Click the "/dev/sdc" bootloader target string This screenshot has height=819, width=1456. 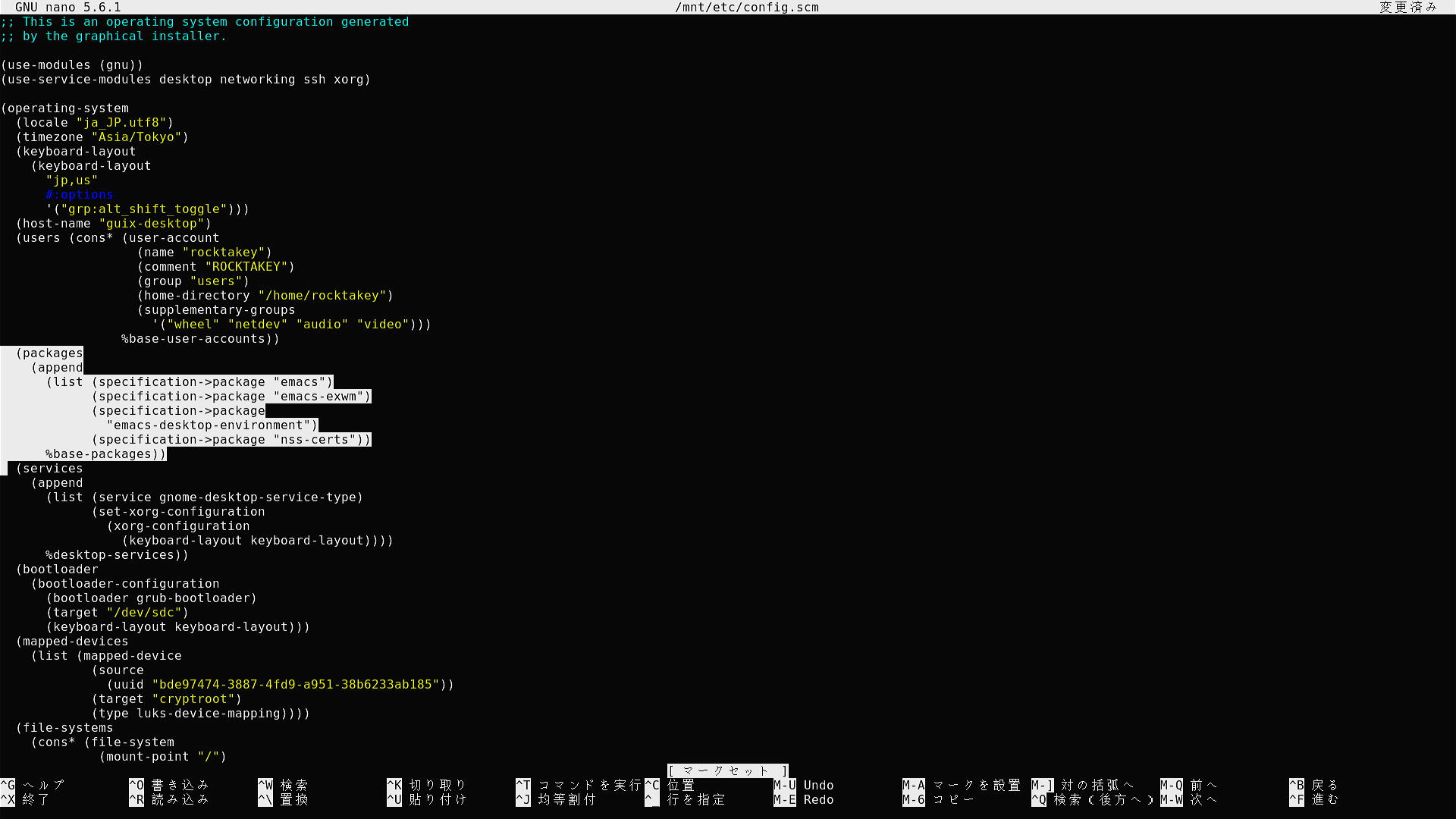click(x=144, y=613)
